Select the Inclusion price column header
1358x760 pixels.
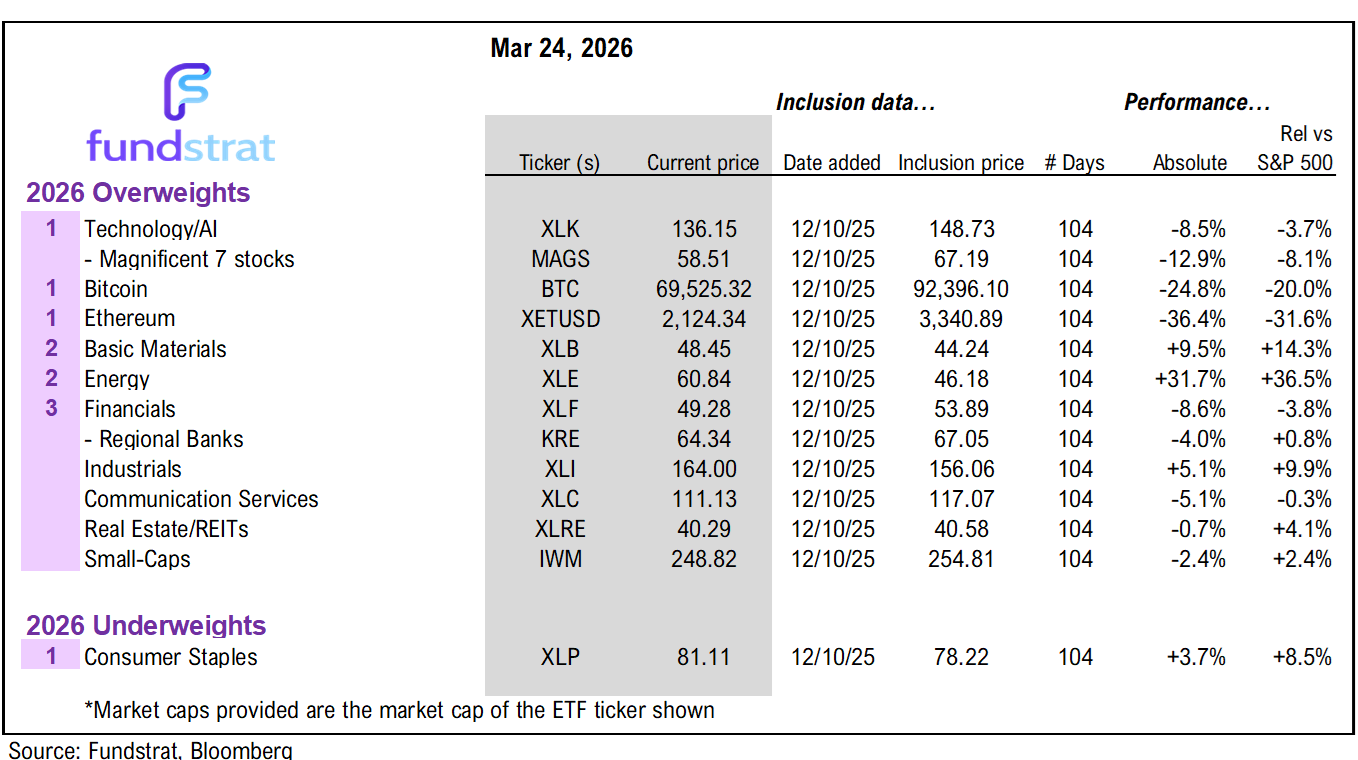(x=961, y=163)
